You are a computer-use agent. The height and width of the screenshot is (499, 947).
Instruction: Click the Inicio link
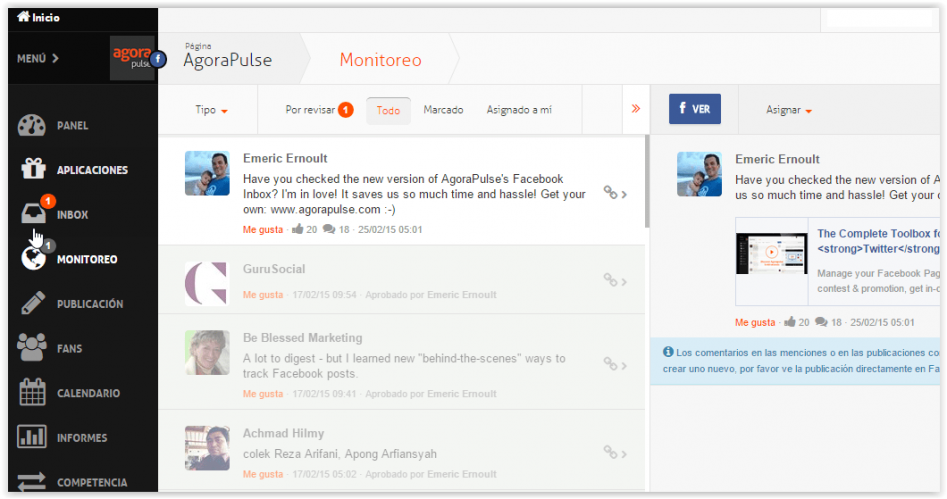coord(46,18)
